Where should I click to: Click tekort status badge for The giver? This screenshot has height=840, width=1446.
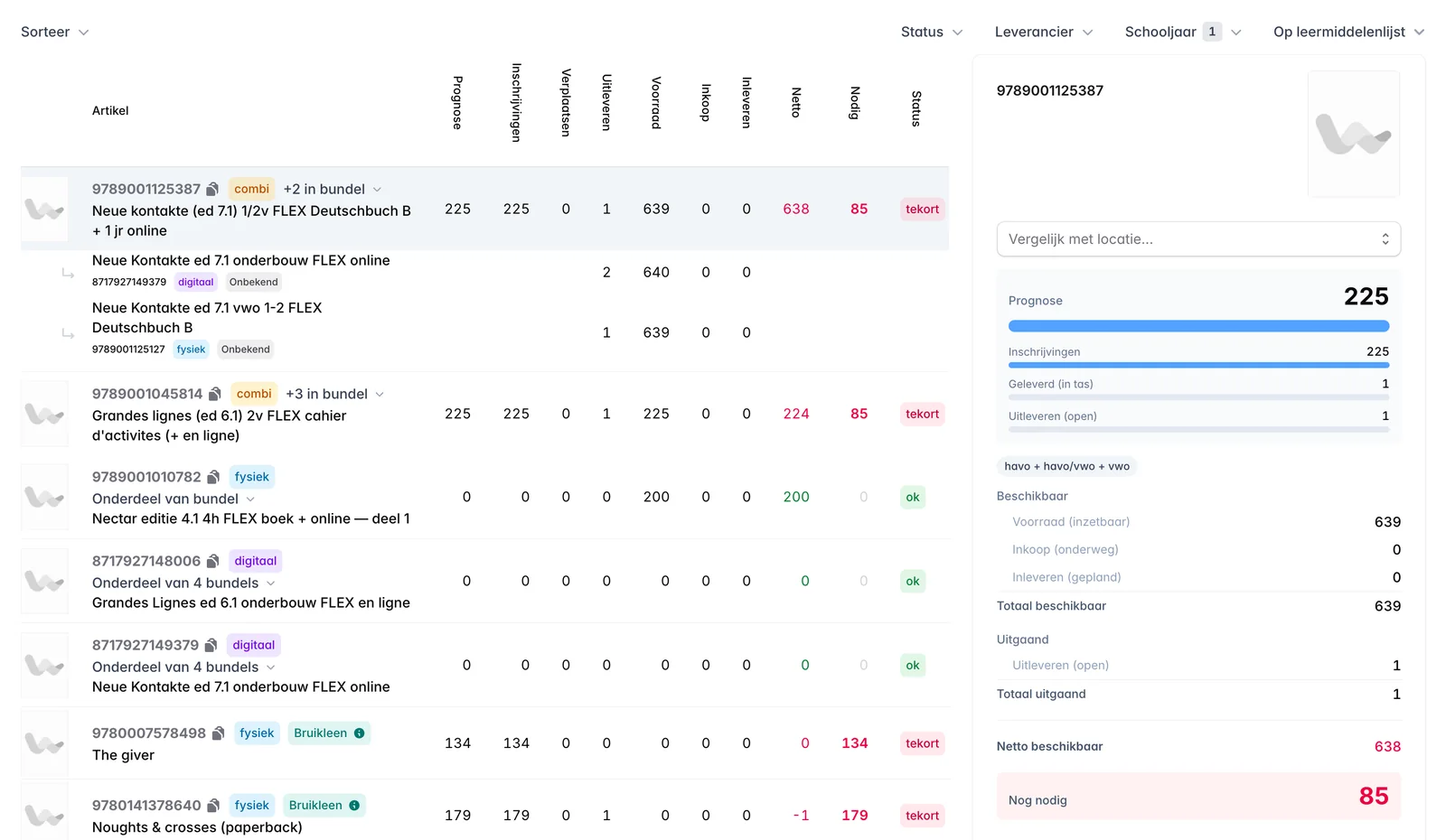coord(923,743)
